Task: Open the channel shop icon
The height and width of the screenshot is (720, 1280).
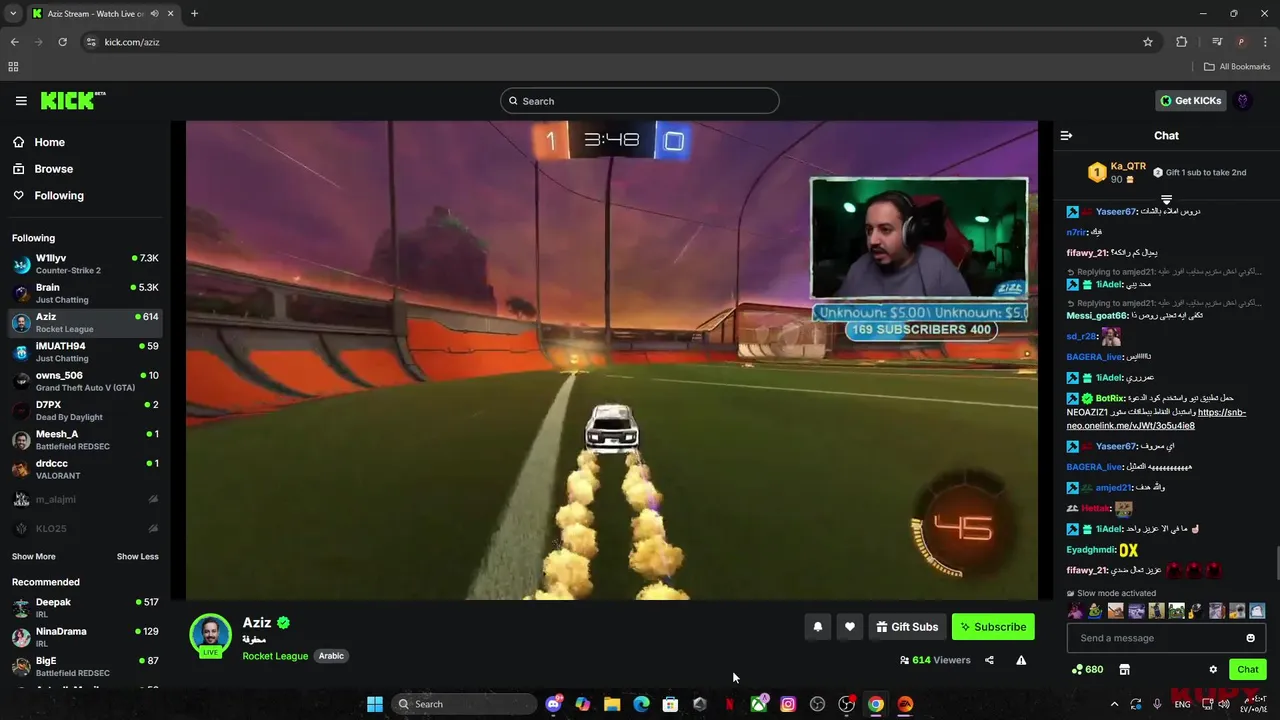Action: pos(1124,670)
